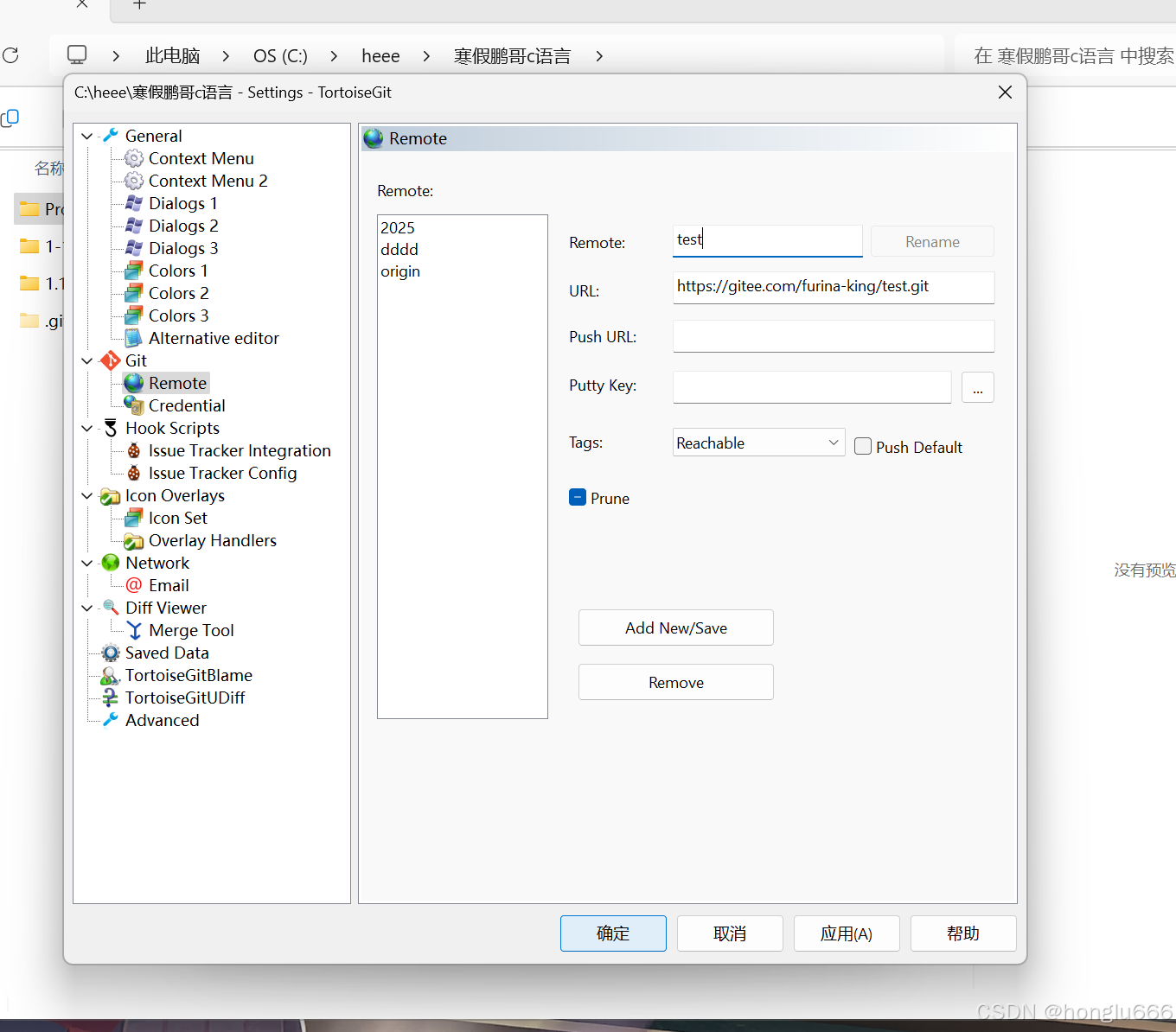Image resolution: width=1176 pixels, height=1032 pixels.
Task: Select remote 'dddd' in the list
Action: (x=399, y=249)
